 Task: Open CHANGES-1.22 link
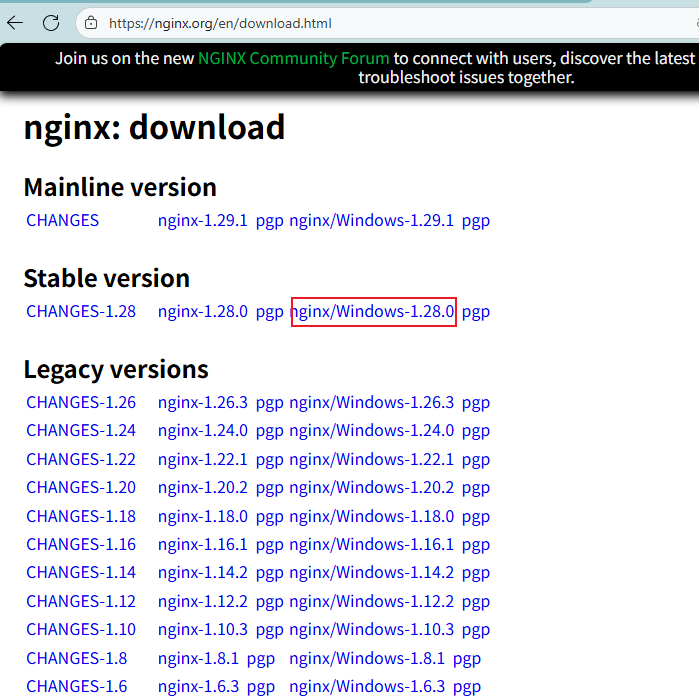tap(81, 459)
